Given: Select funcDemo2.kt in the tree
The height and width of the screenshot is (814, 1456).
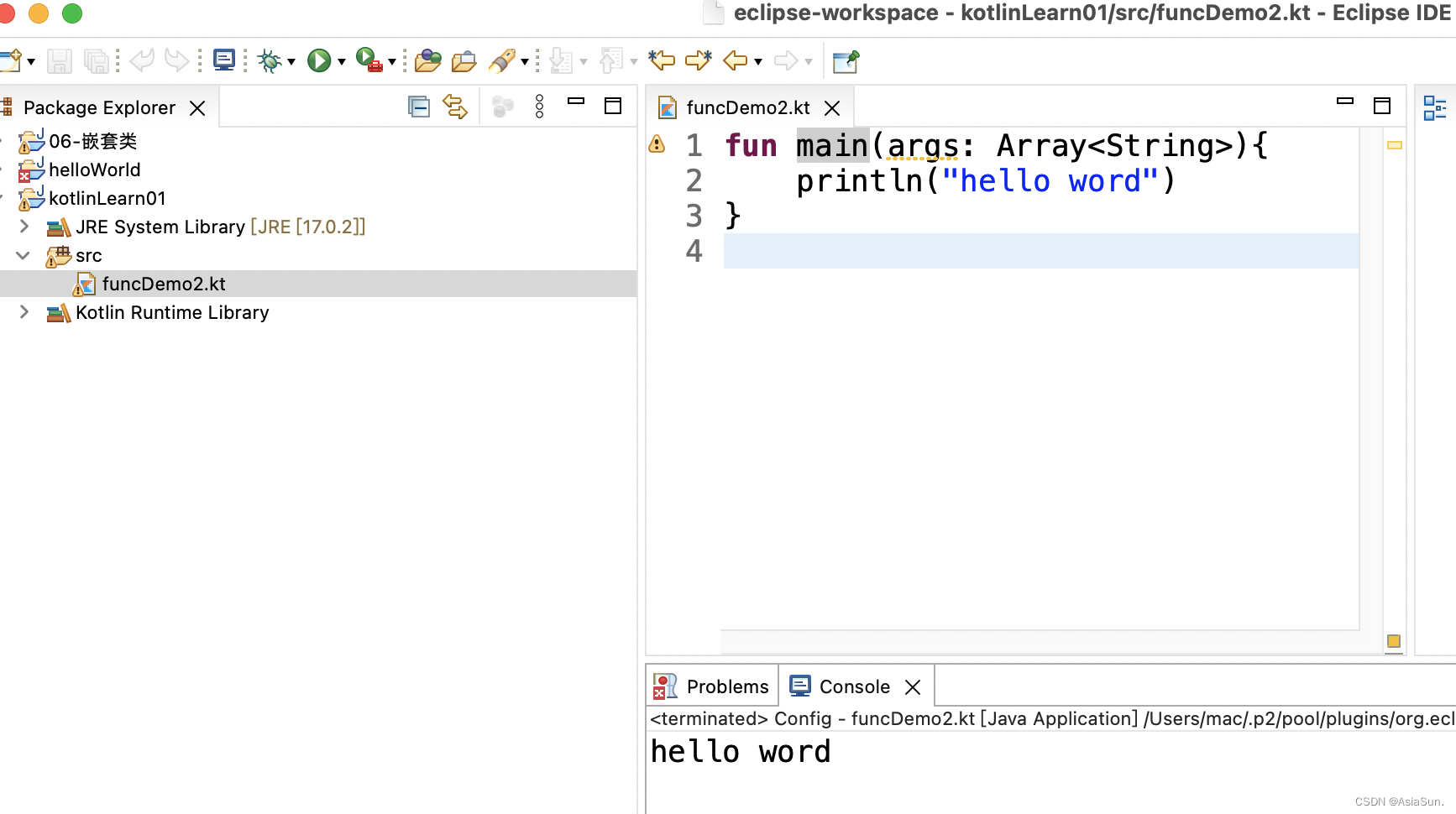Looking at the screenshot, I should coord(164,284).
